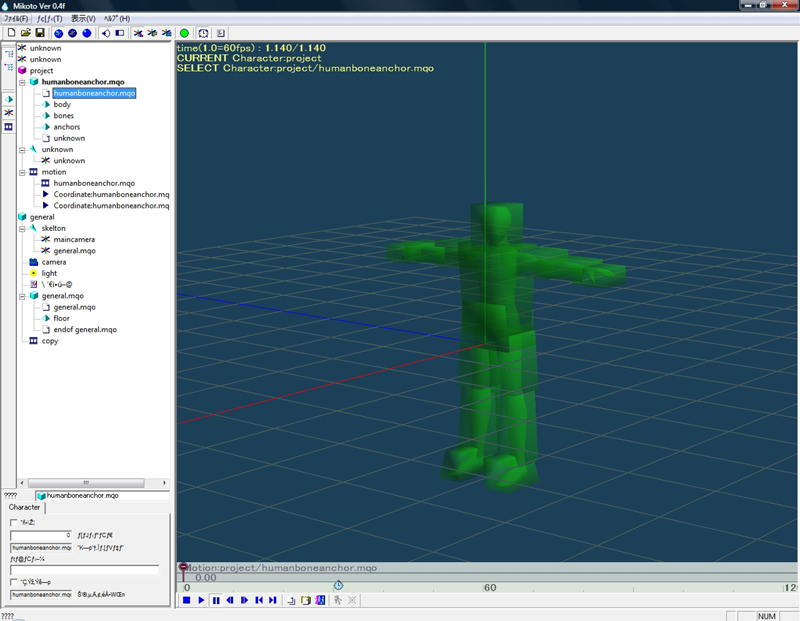Select the Character tab
This screenshot has height=621, width=800.
24,507
